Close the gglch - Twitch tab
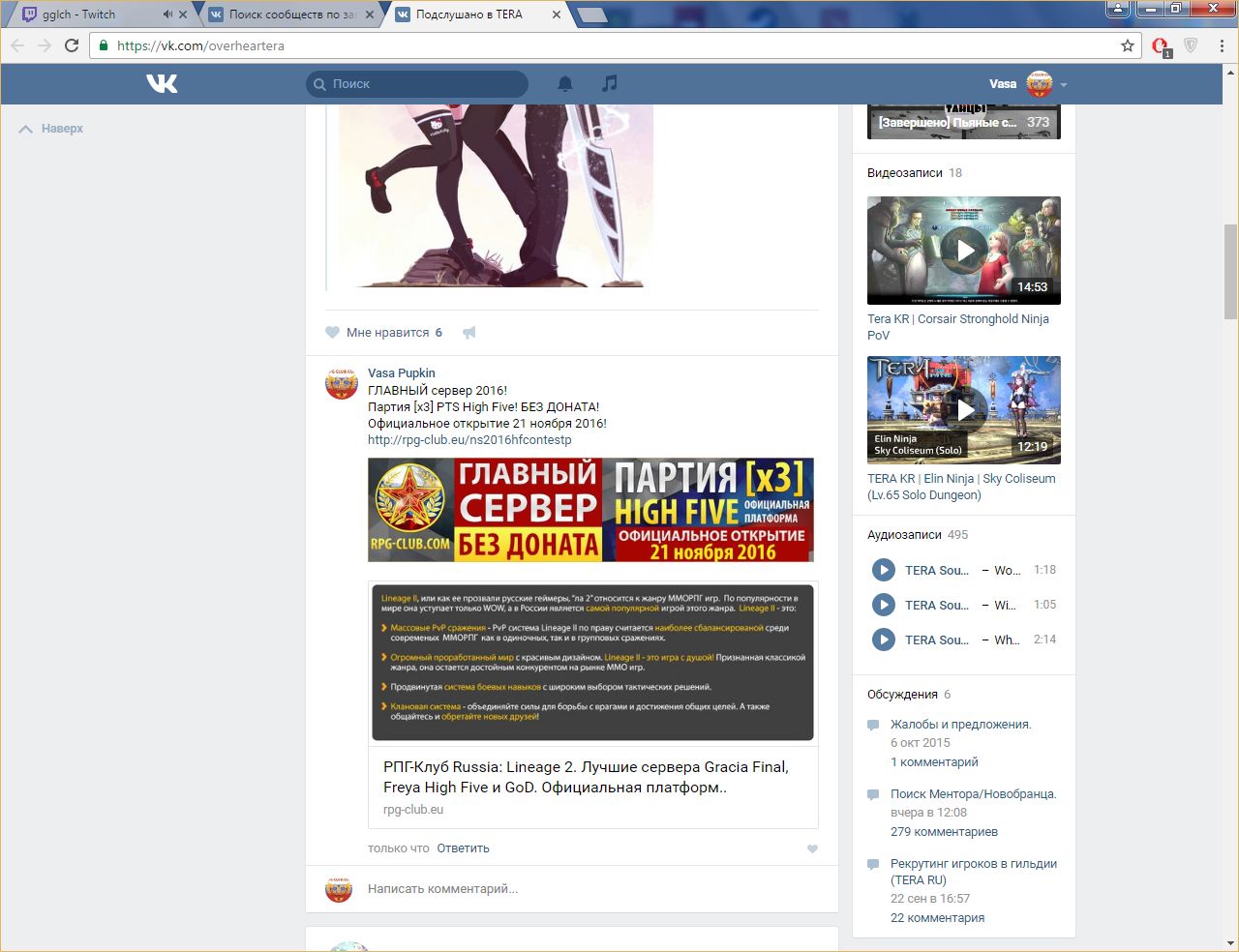This screenshot has height=952, width=1239. 182,15
